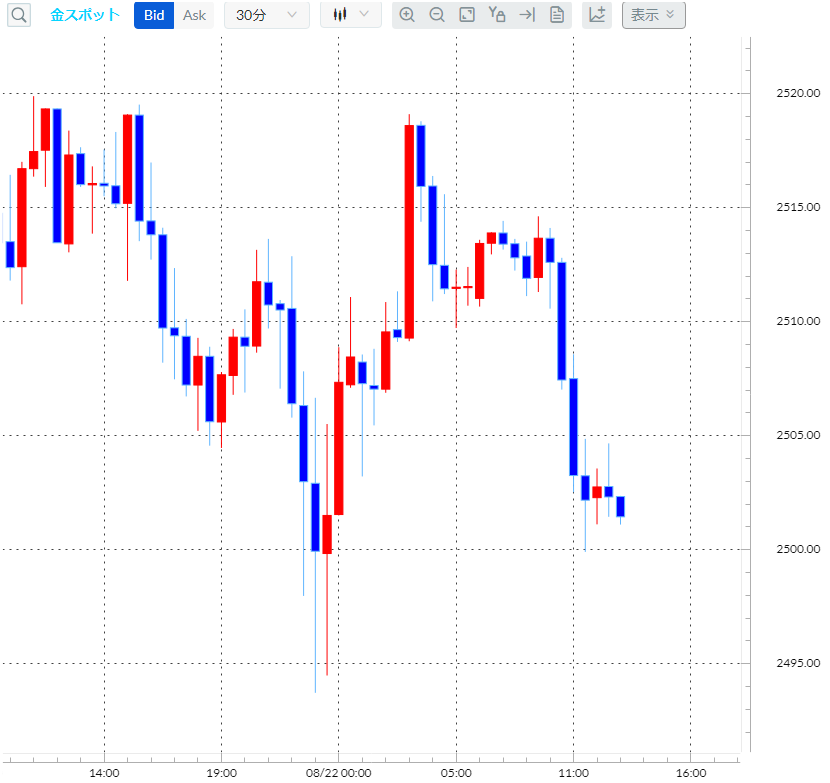Zoom in on the chart
830x783 pixels.
pos(407,15)
